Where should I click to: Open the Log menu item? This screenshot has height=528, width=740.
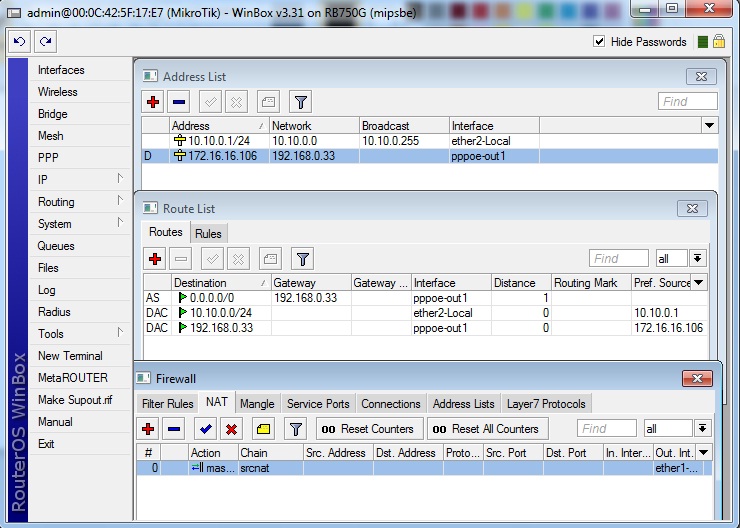(79, 290)
